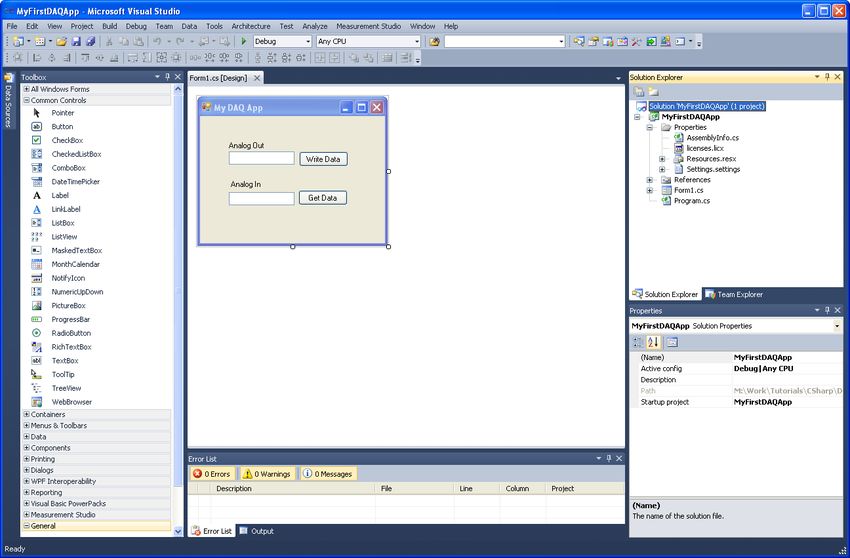Click the Write Data button on form

tap(323, 159)
